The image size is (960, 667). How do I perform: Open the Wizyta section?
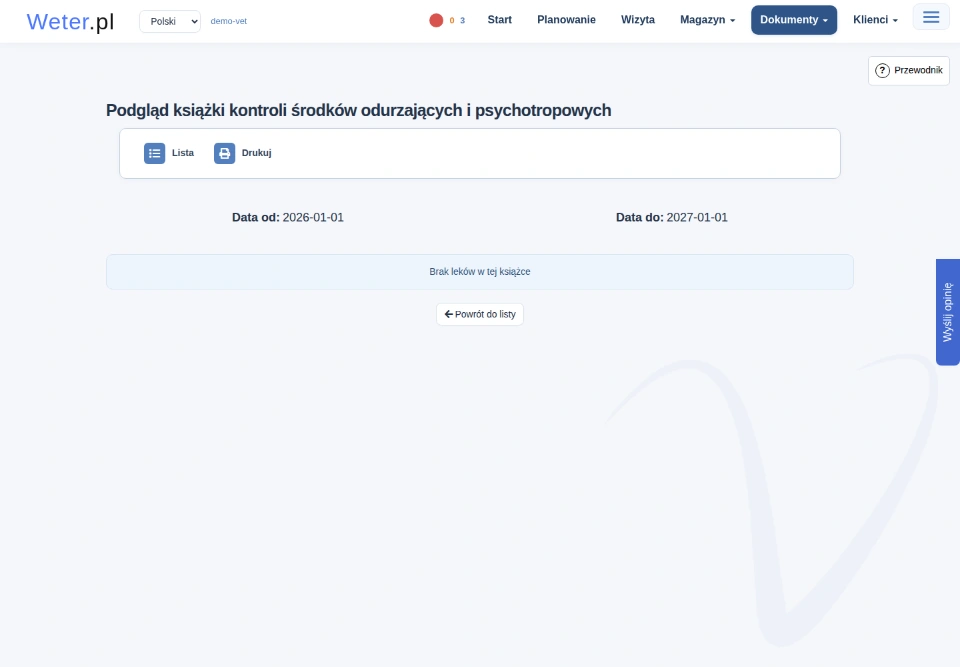click(x=638, y=20)
